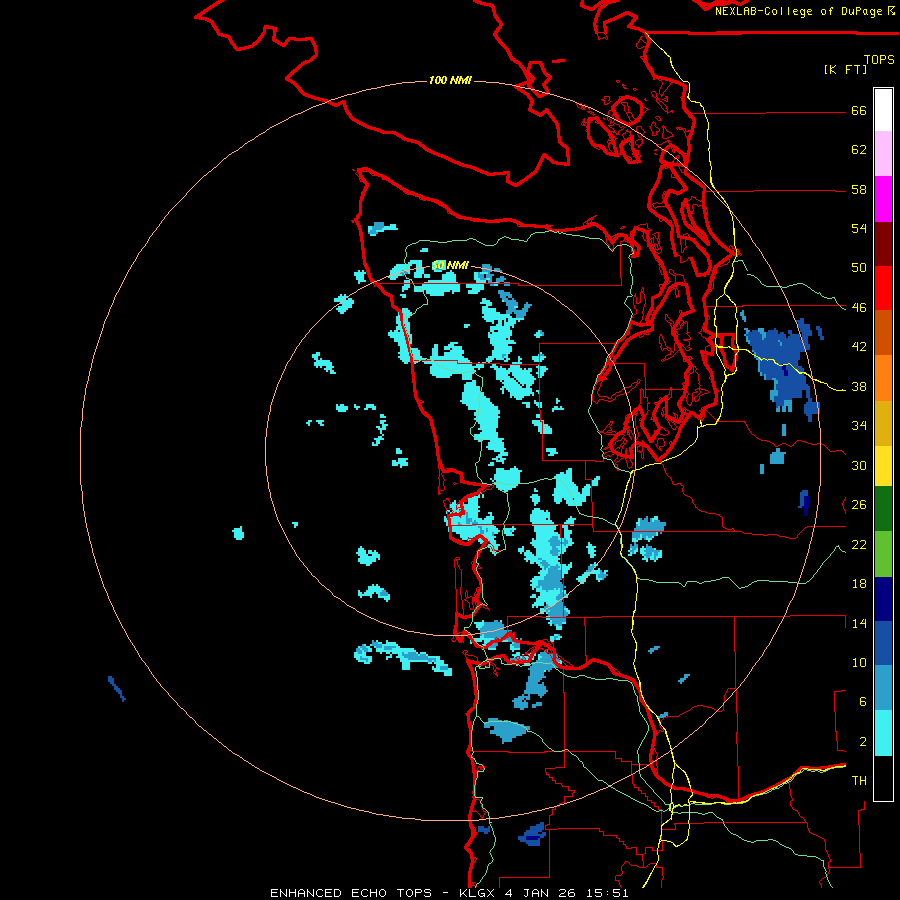Screen dimensions: 900x900
Task: Click the legend value 34
Action: [859, 426]
